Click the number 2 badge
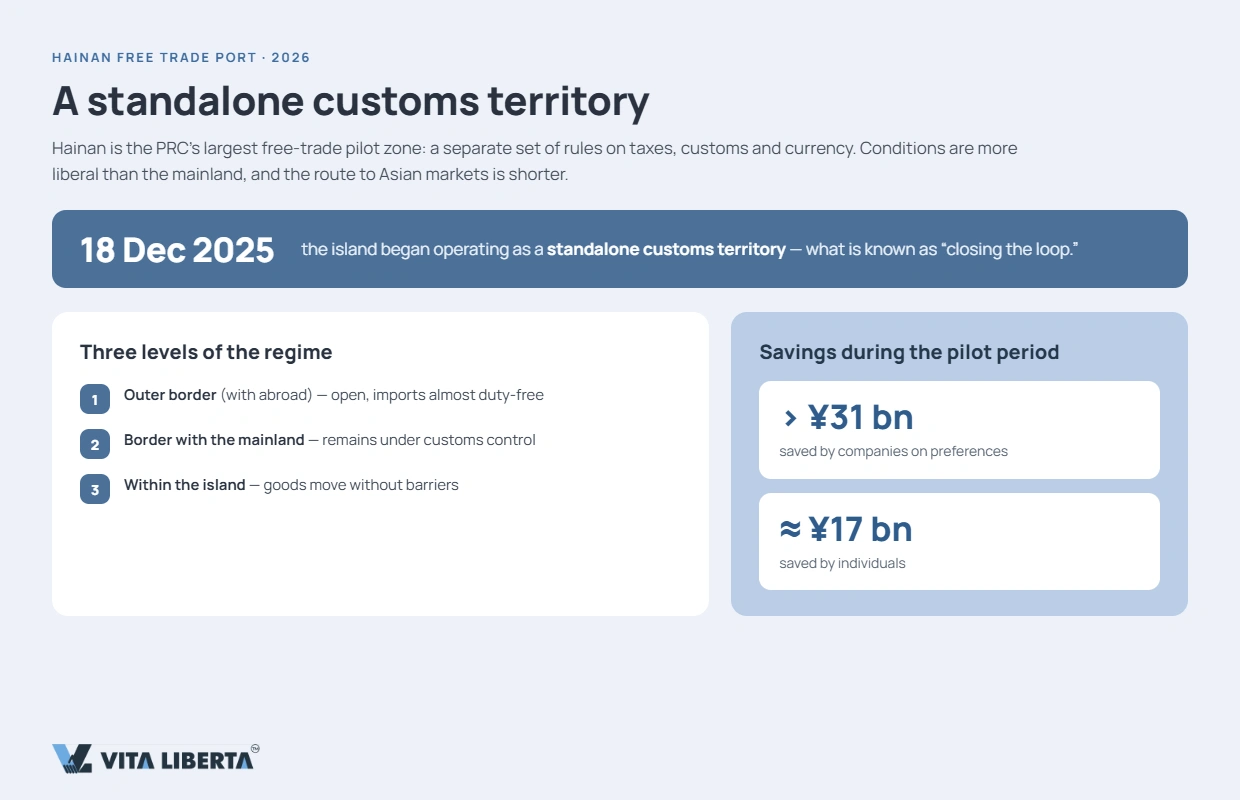The width and height of the screenshot is (1240, 800). coord(95,444)
